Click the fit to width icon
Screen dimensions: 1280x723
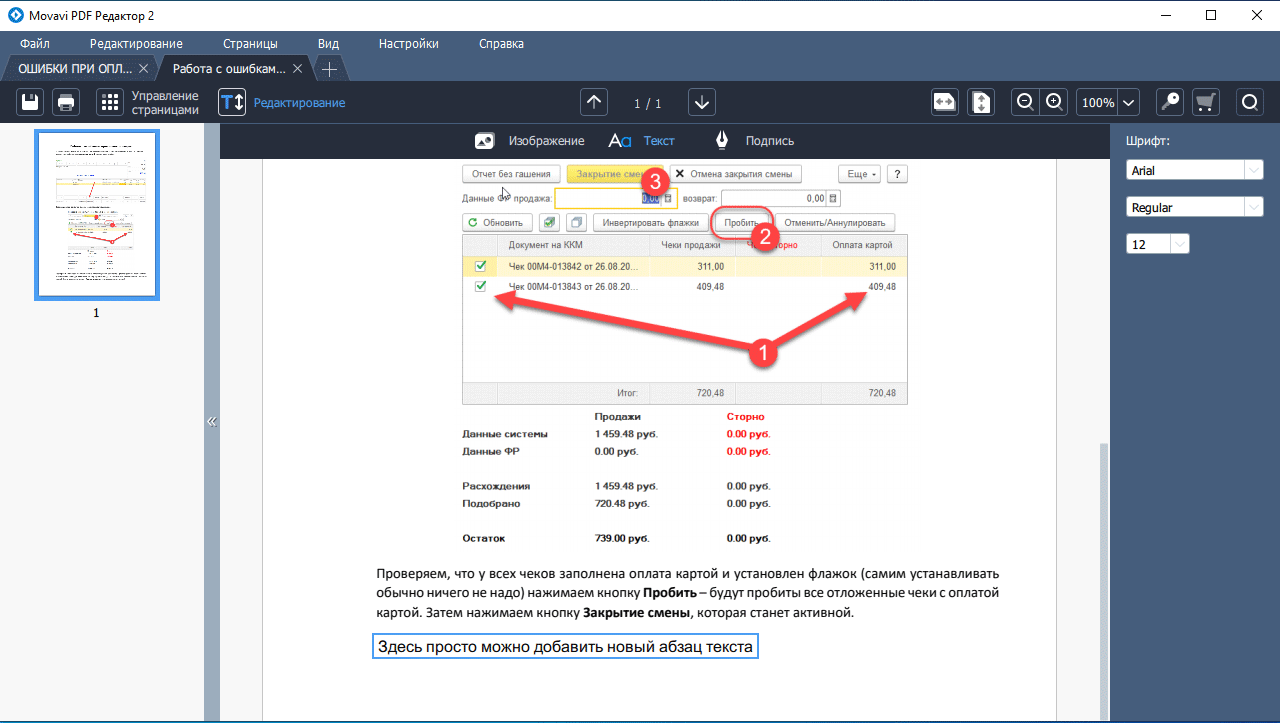point(945,102)
